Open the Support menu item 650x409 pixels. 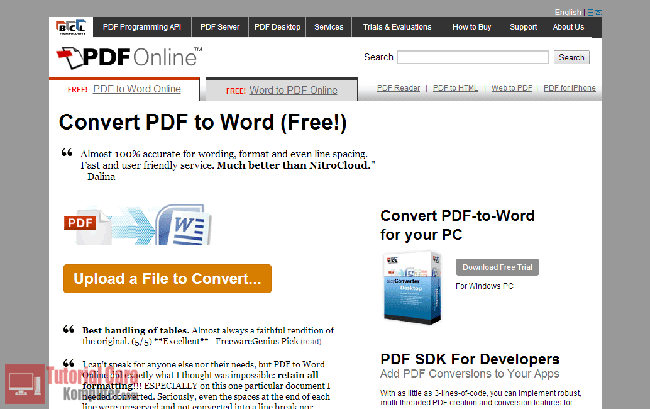[523, 27]
